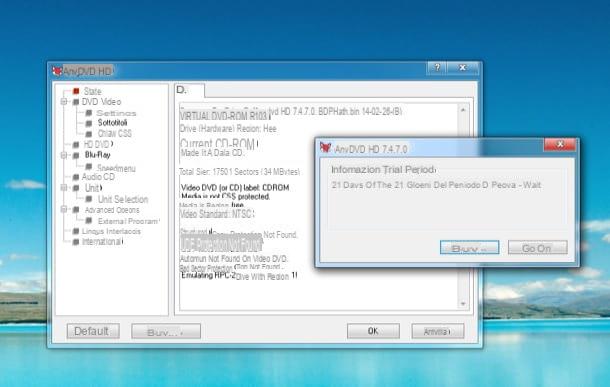Select Audio CD in the tree

point(98,177)
